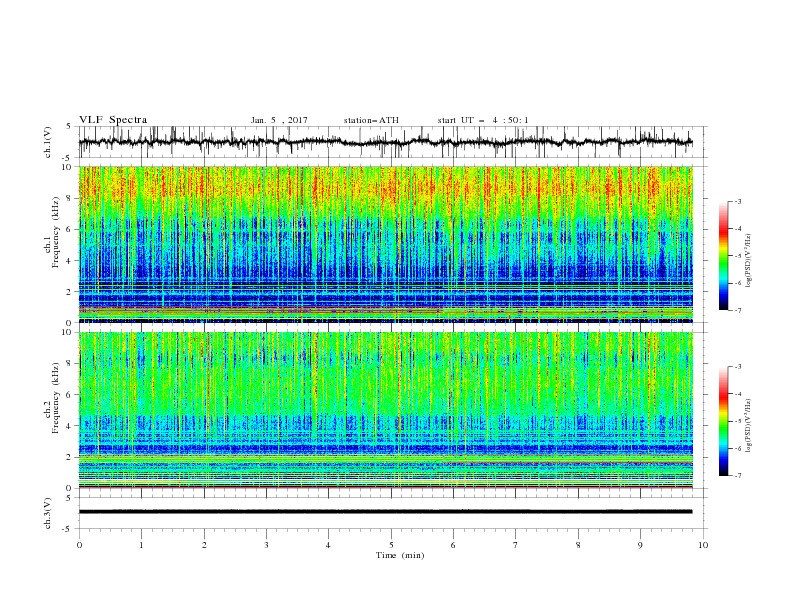
Task: Click the "station=ATH" label
Action: click(371, 120)
